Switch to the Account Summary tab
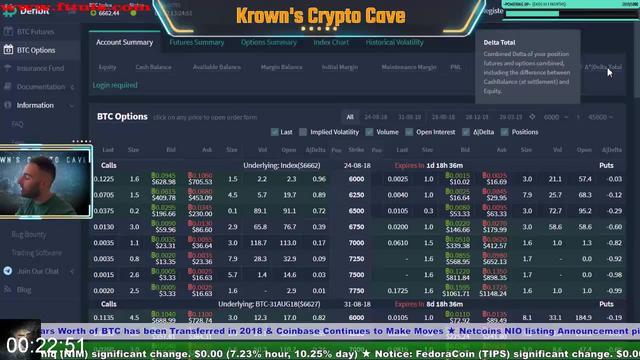640x360 pixels. pos(124,42)
